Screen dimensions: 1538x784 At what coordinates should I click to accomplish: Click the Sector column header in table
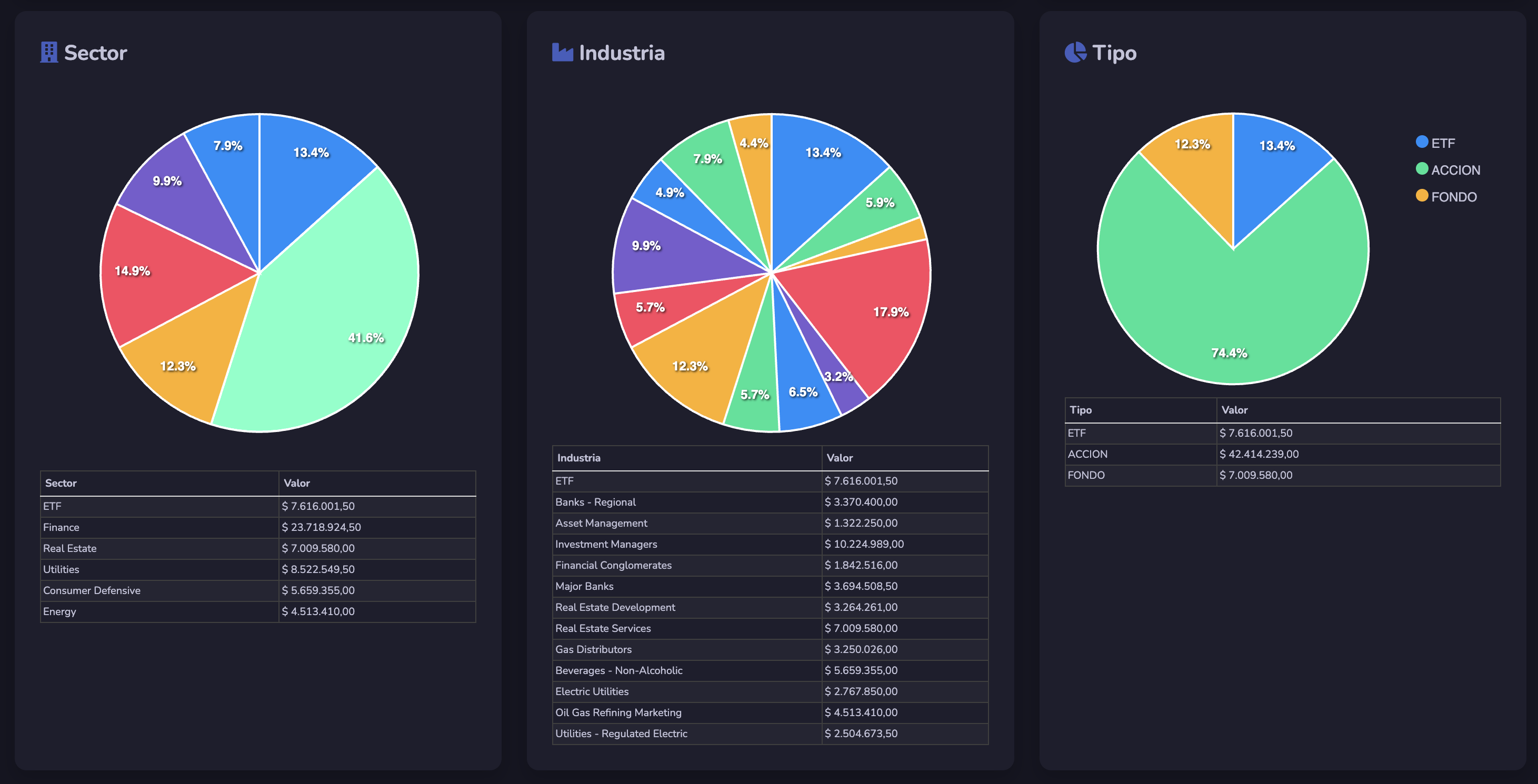(x=61, y=483)
